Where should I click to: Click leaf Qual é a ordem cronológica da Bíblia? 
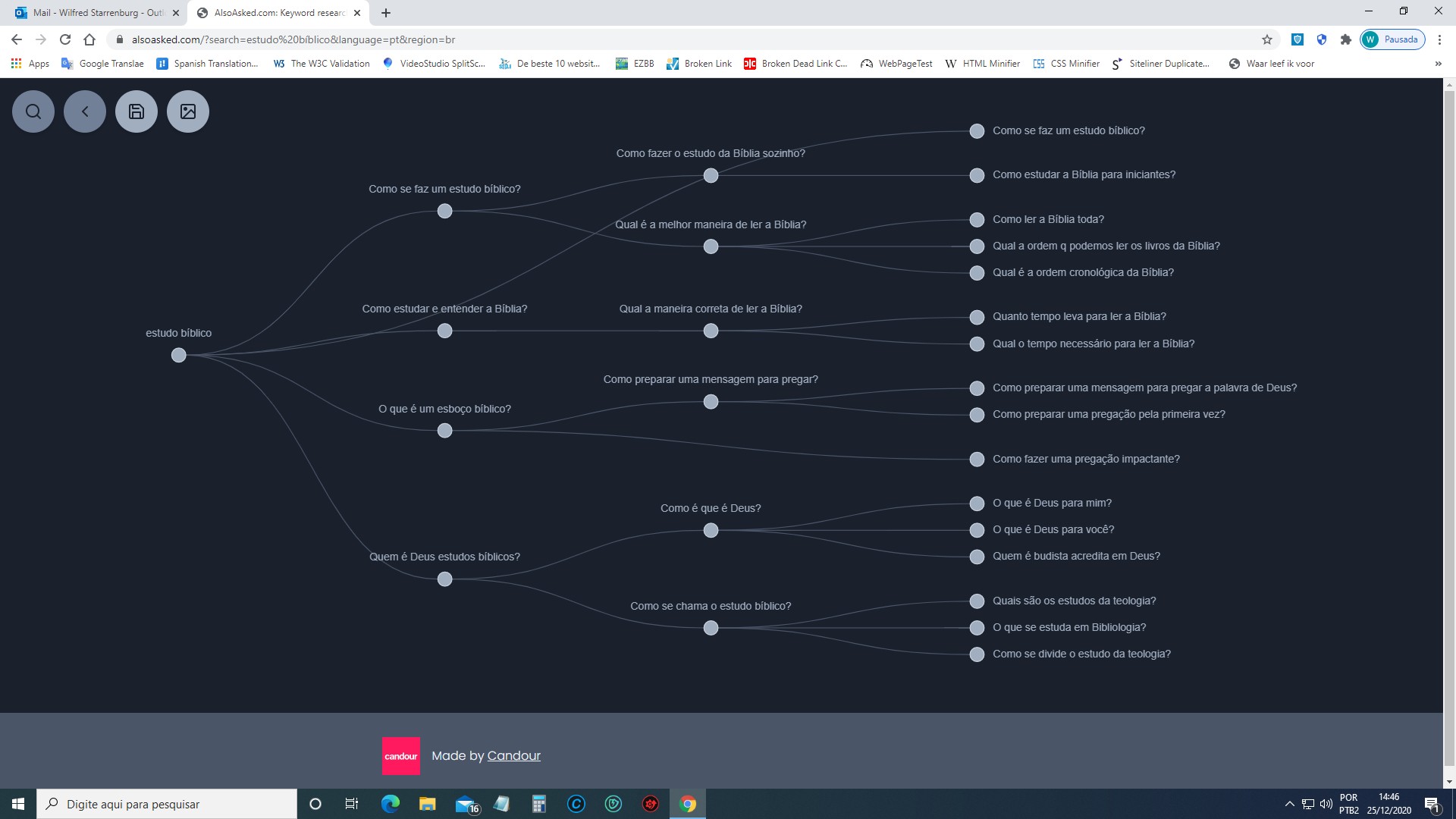coord(977,273)
